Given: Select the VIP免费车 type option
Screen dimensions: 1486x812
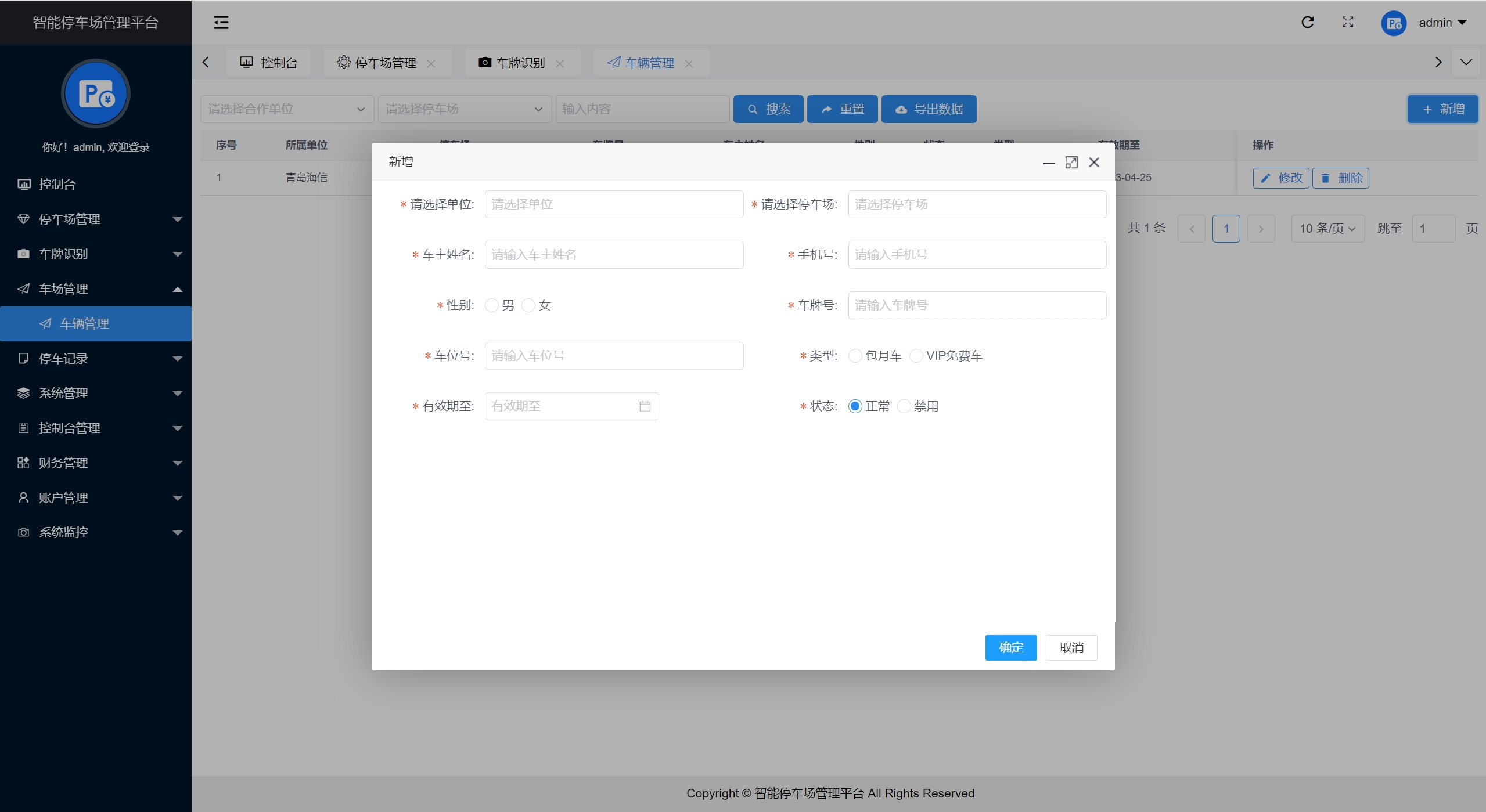Looking at the screenshot, I should click(x=916, y=356).
